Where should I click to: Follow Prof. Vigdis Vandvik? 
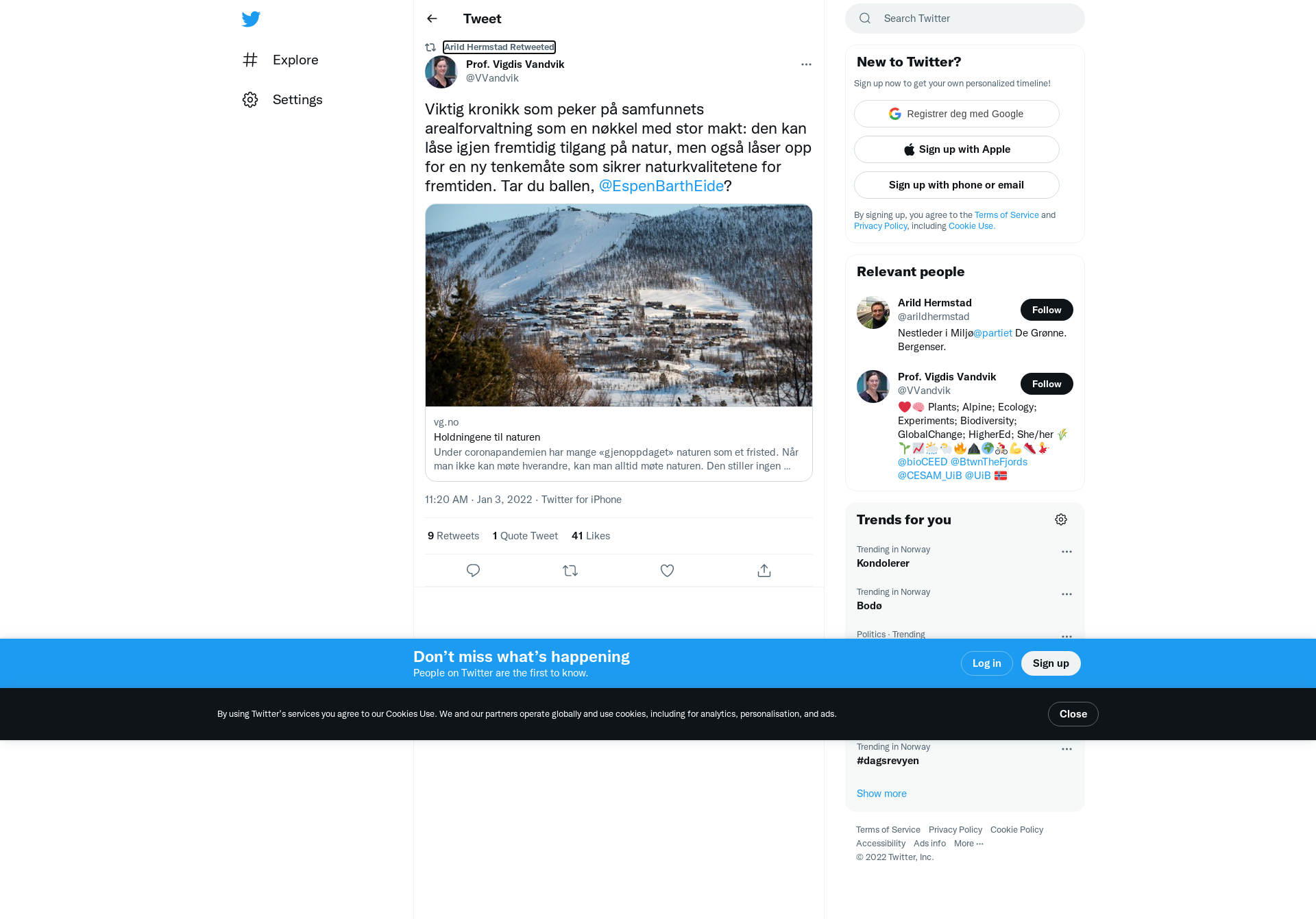1047,384
